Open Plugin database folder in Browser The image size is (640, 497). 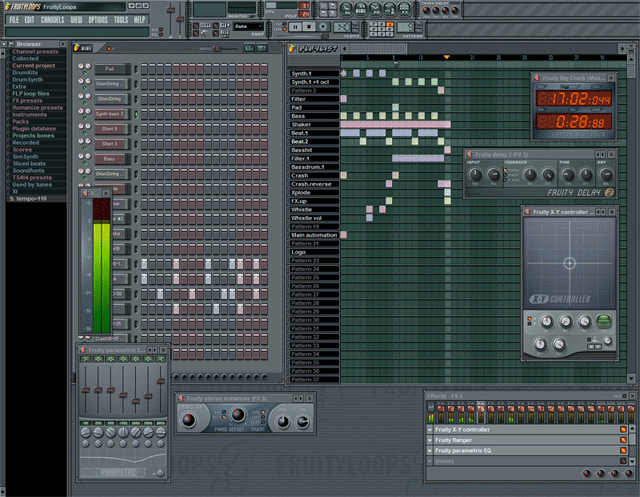pos(34,129)
